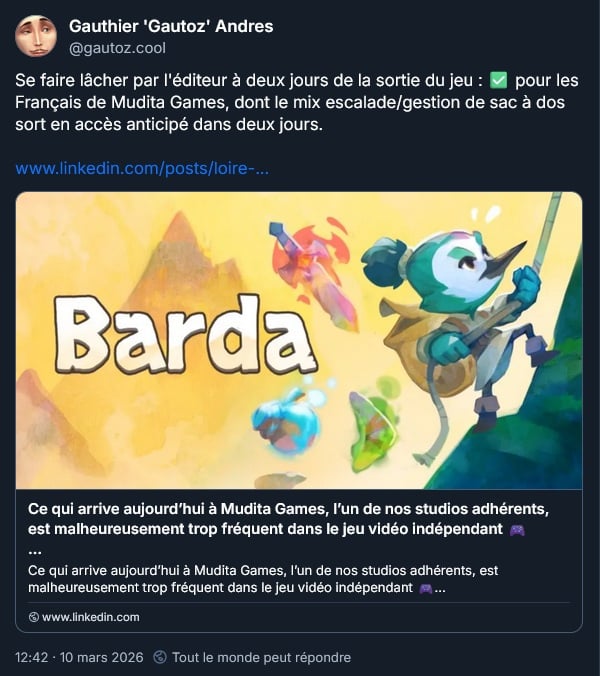Open the link card description text
This screenshot has width=600, height=676.
click(x=263, y=579)
